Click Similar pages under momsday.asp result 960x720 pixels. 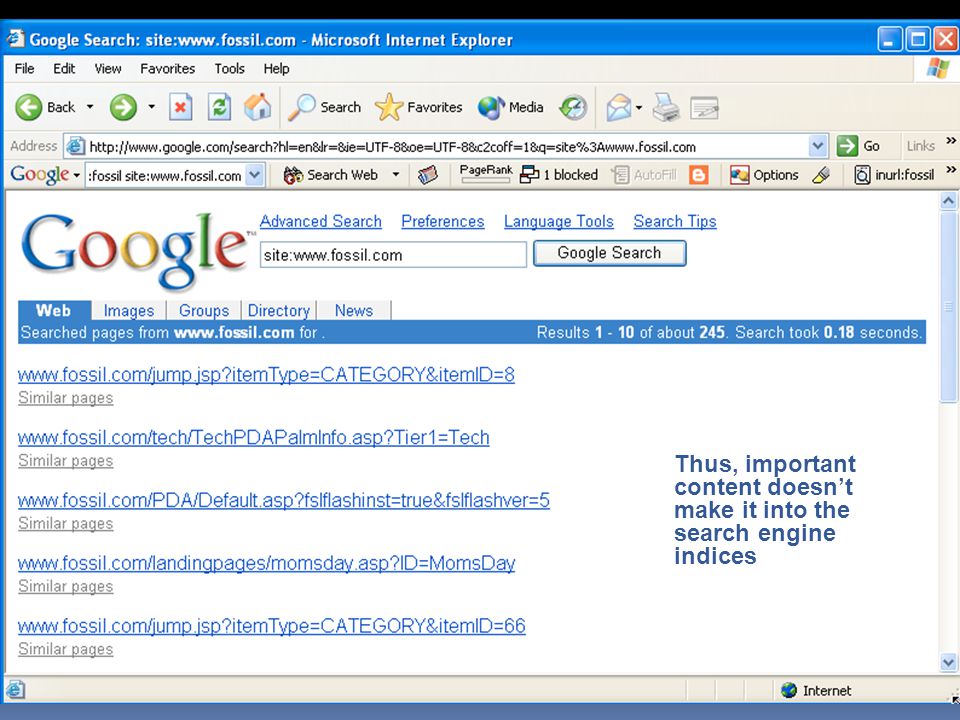tap(66, 587)
